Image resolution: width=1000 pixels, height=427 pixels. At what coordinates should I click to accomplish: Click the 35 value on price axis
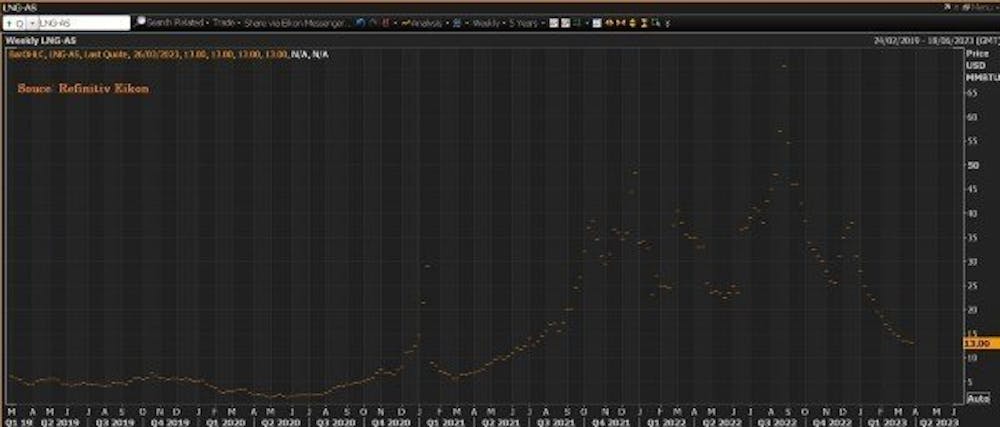point(973,237)
